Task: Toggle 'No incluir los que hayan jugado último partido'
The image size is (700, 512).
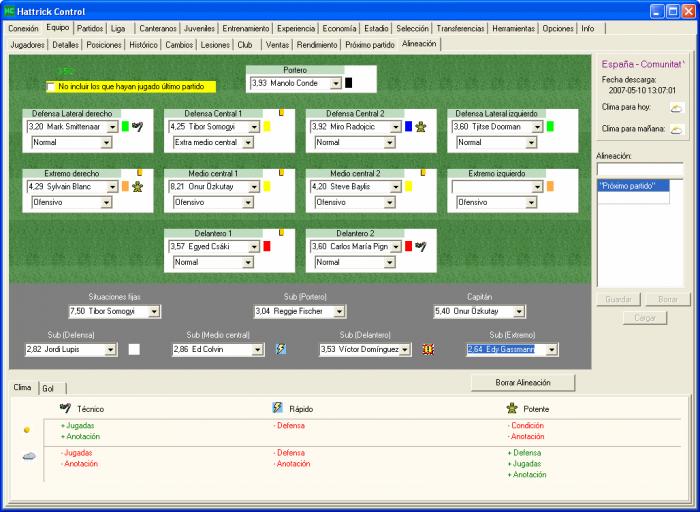Action: pyautogui.click(x=51, y=87)
